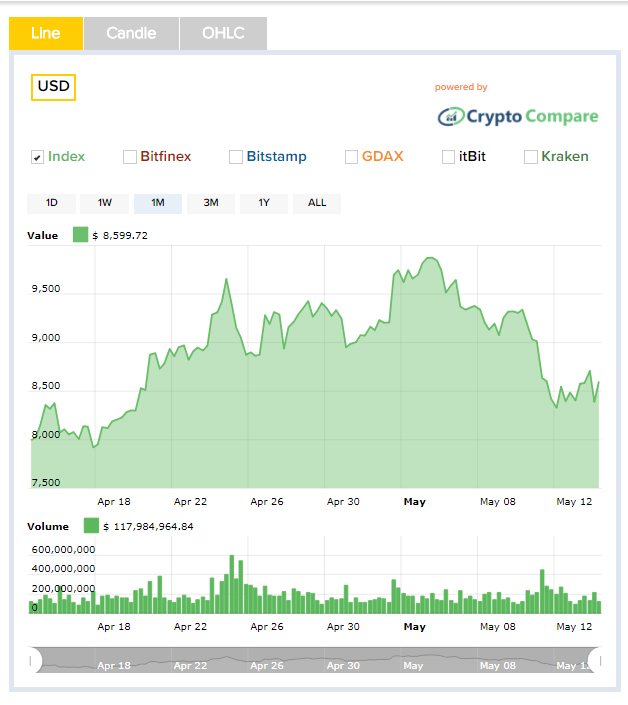Click the $ 8,599.72 value readout
The height and width of the screenshot is (705, 628).
[120, 236]
